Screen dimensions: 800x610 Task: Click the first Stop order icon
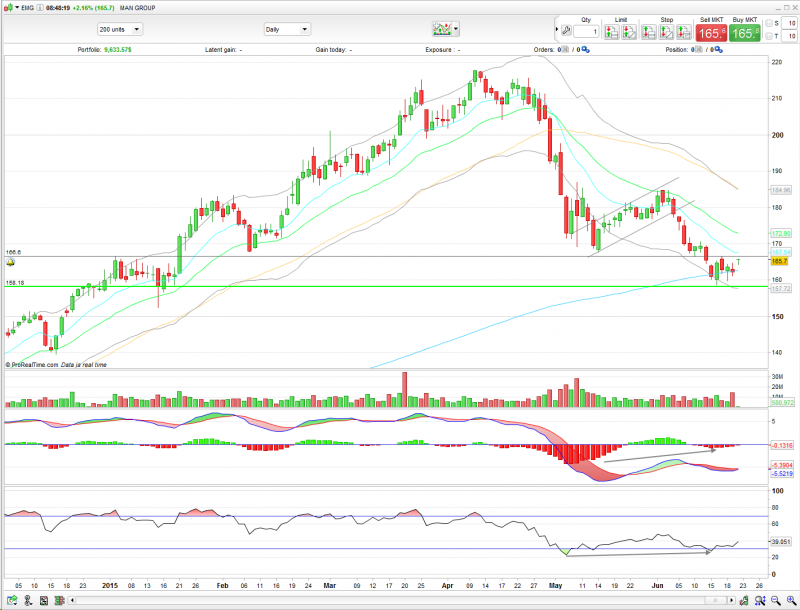click(x=650, y=33)
